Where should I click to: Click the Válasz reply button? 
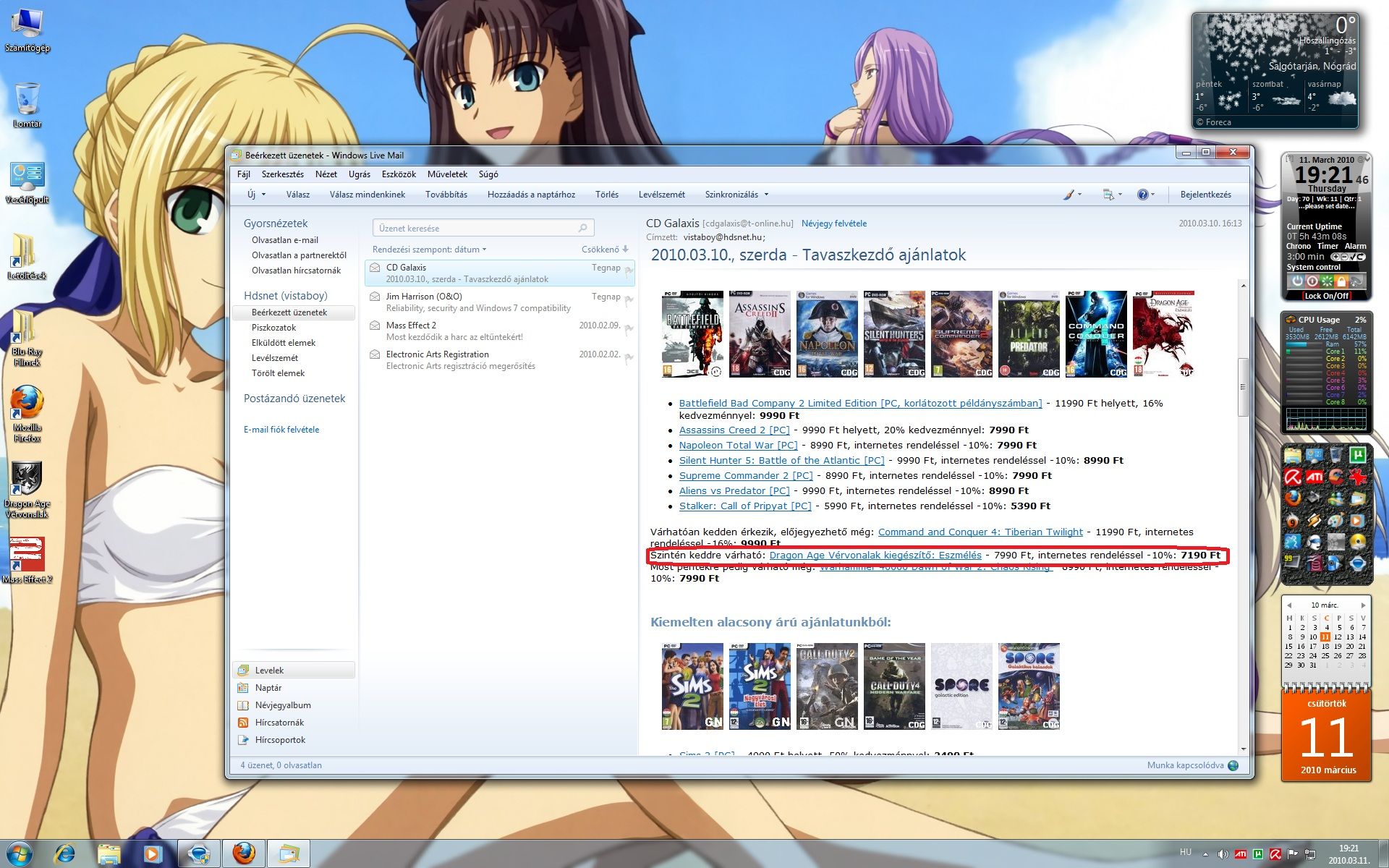pos(298,195)
